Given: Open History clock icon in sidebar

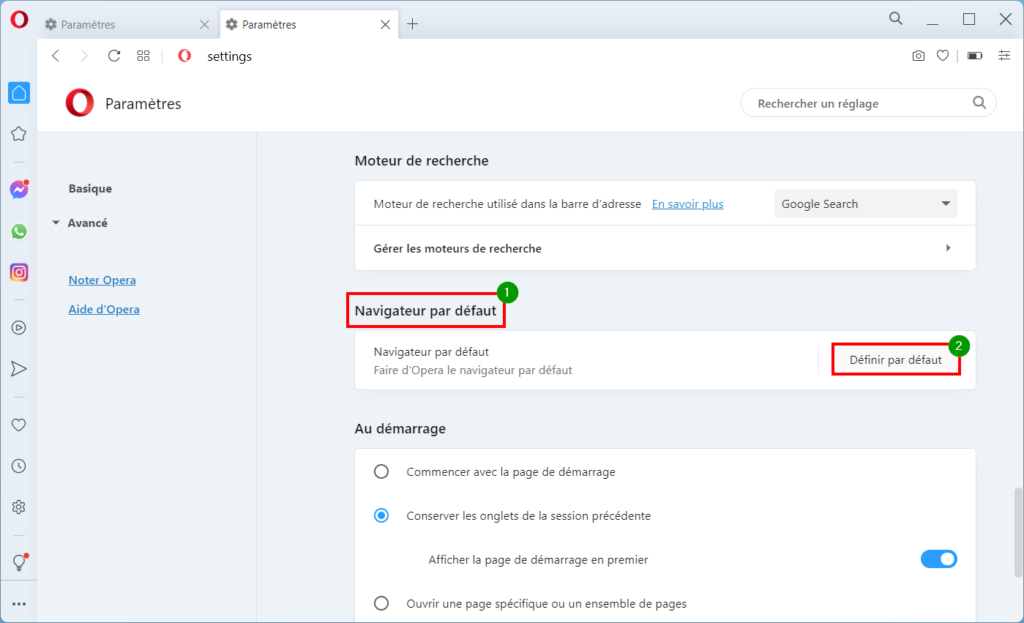Looking at the screenshot, I should pos(19,466).
